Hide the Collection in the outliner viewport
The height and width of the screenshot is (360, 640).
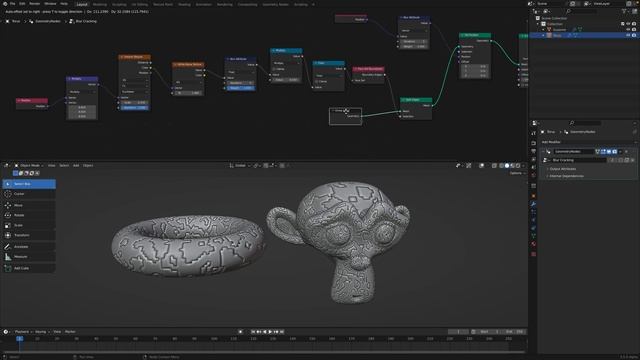click(x=628, y=24)
